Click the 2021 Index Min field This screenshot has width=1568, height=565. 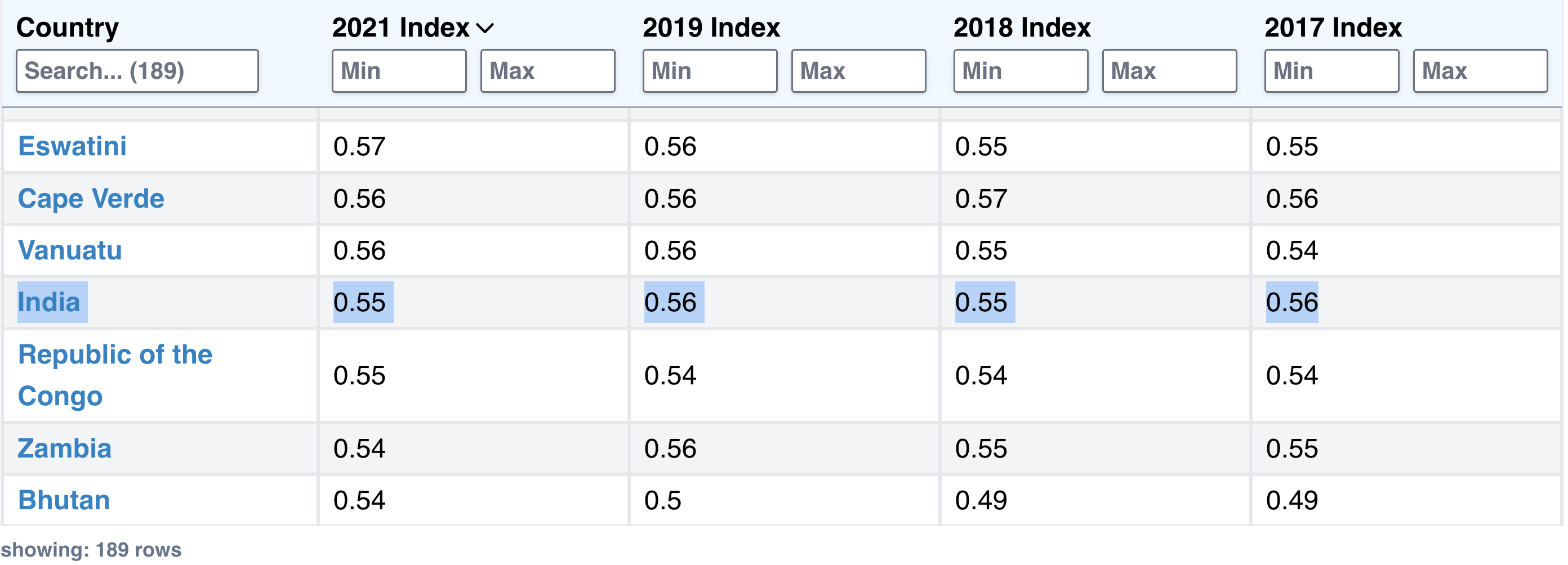pos(399,71)
